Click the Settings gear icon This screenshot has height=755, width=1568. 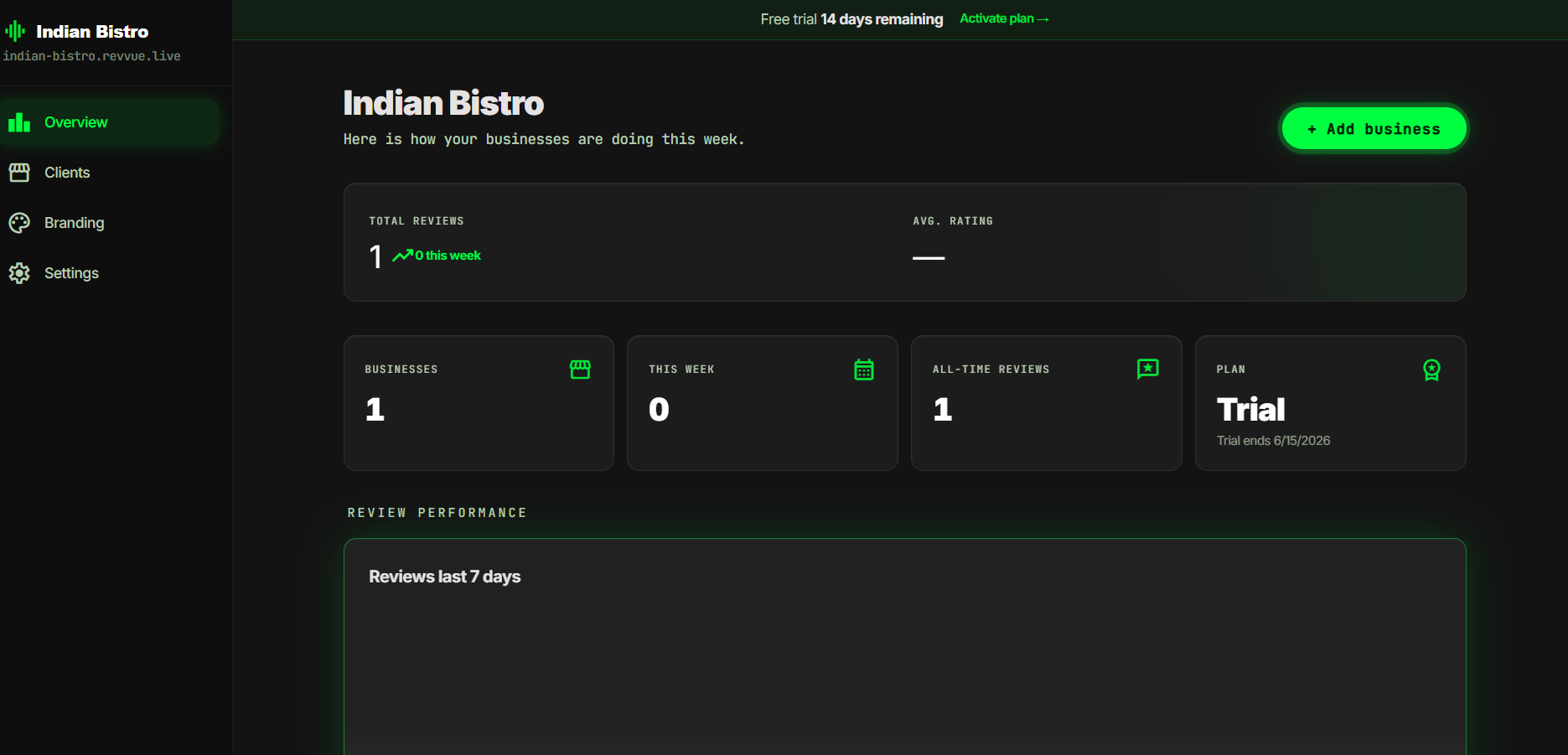19,273
